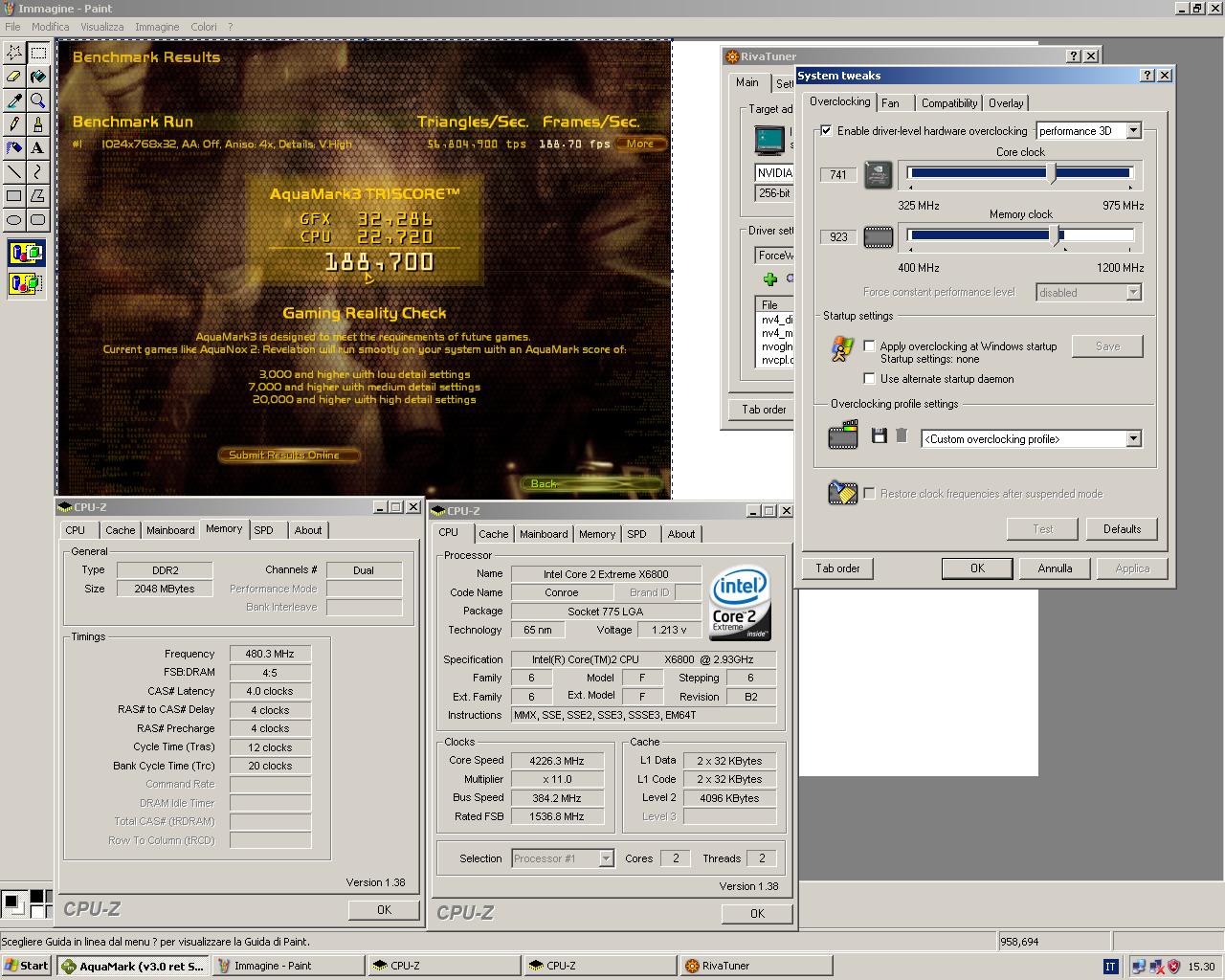This screenshot has width=1225, height=980.
Task: Switch to the Overlay tab
Action: click(x=1006, y=103)
